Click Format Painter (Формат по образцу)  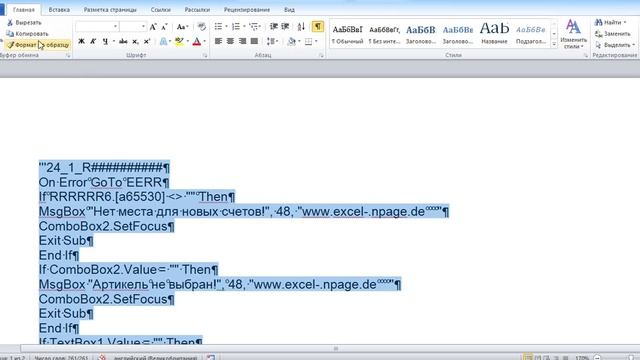pyautogui.click(x=38, y=45)
